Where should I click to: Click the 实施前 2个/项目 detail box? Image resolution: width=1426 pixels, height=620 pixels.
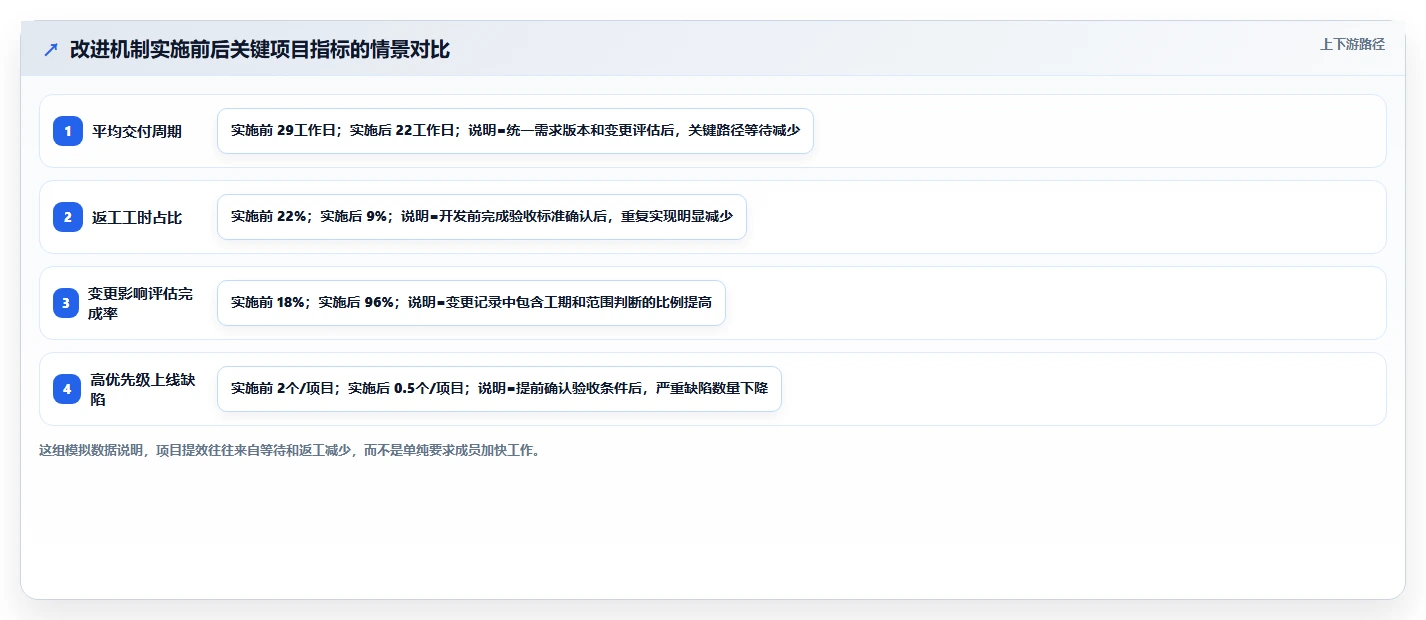[499, 389]
